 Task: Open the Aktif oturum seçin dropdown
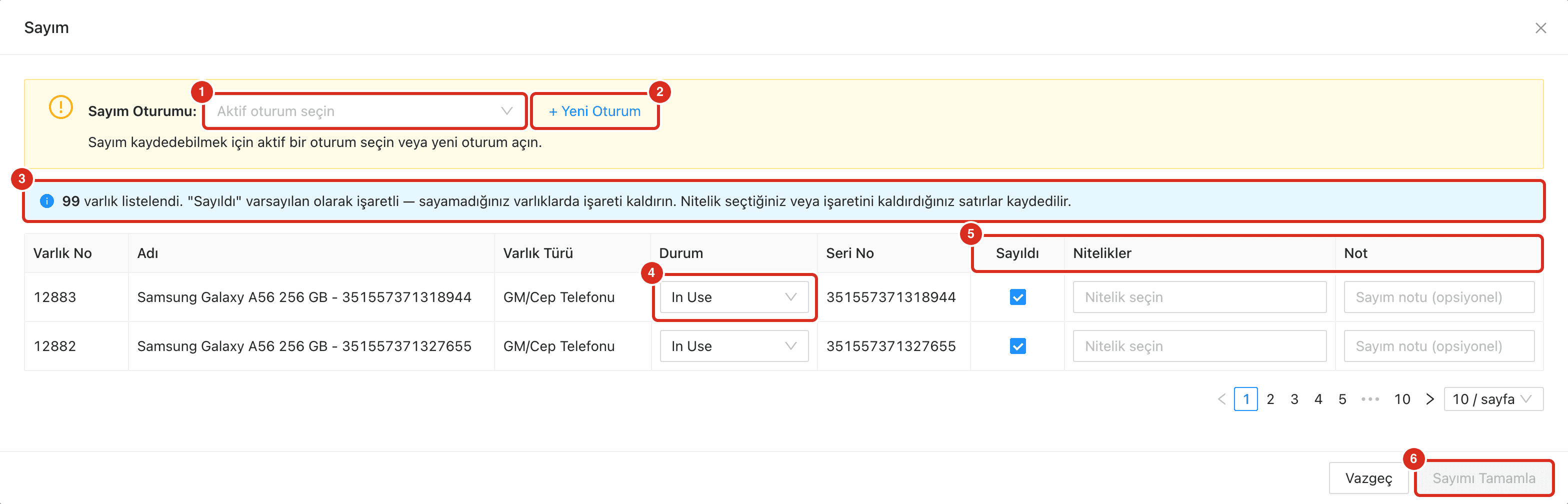(364, 111)
